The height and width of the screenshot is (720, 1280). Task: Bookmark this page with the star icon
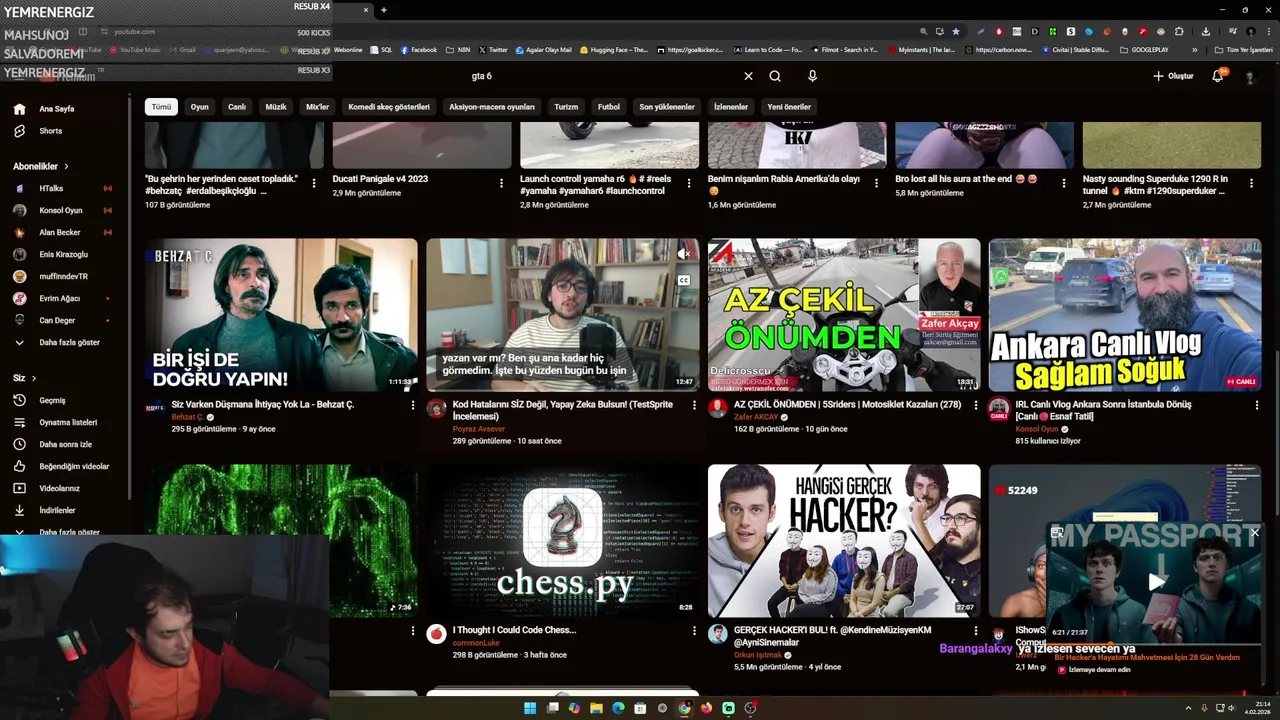pyautogui.click(x=956, y=32)
